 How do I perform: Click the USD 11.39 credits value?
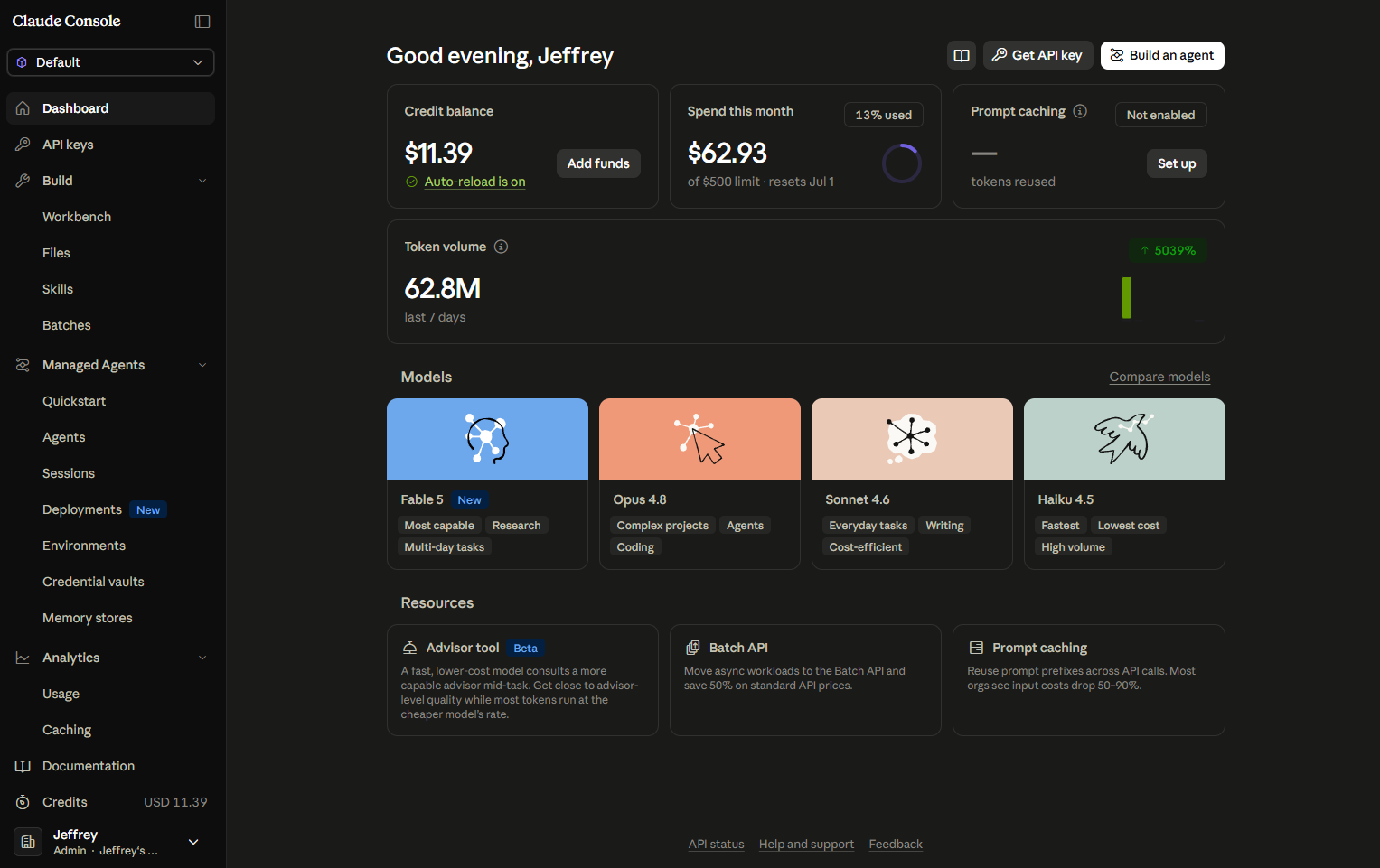point(175,802)
